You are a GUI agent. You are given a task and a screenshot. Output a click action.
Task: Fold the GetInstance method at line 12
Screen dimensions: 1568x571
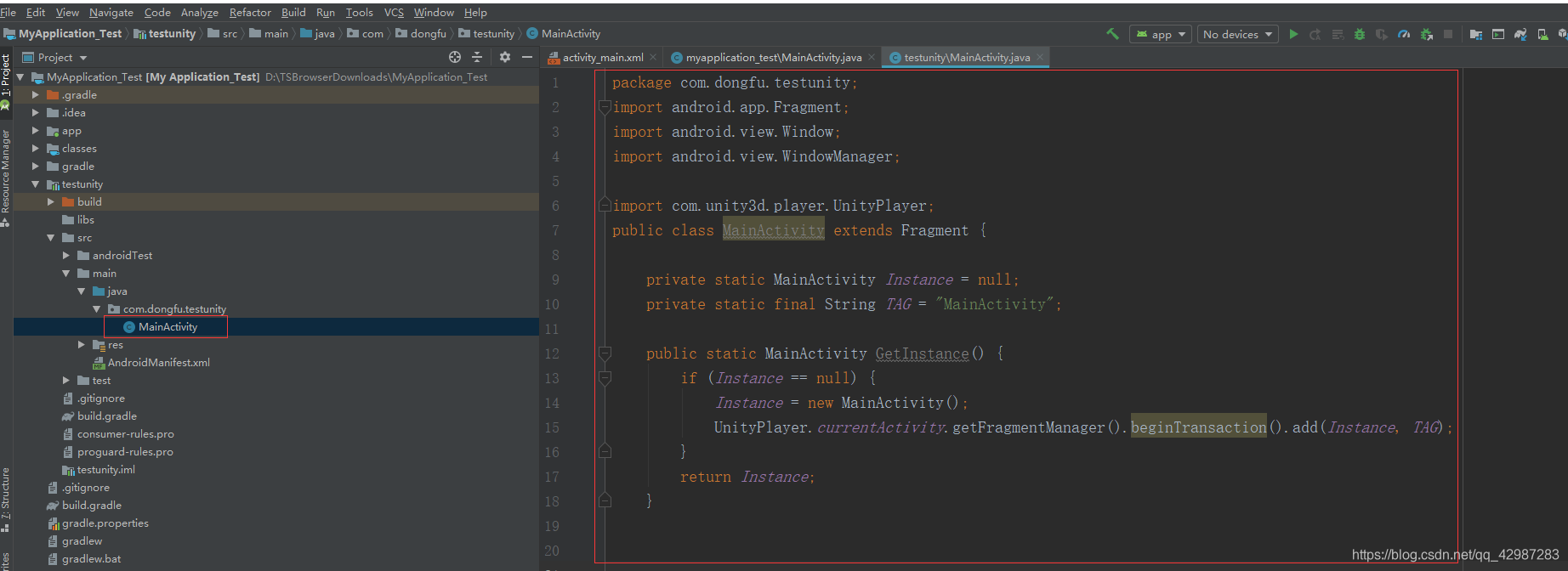(605, 353)
